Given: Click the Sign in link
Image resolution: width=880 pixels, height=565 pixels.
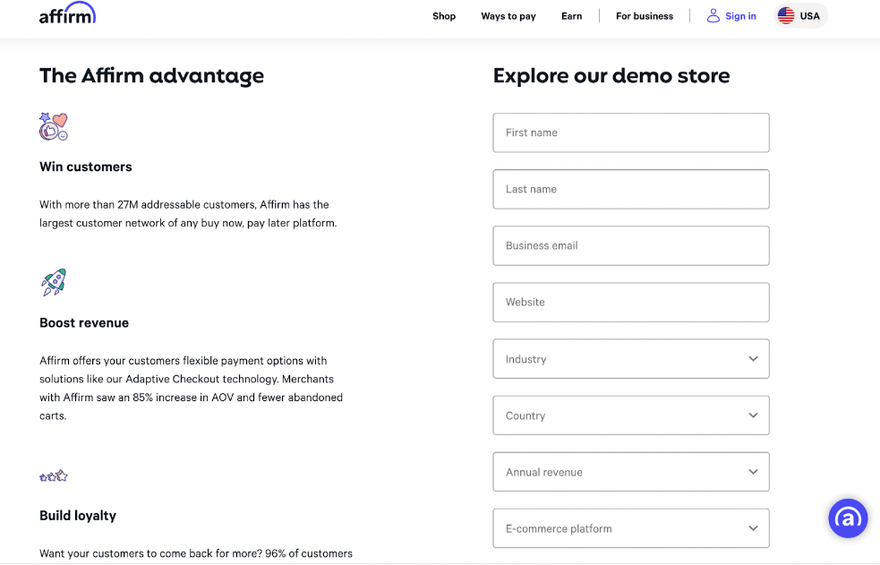Looking at the screenshot, I should (740, 16).
